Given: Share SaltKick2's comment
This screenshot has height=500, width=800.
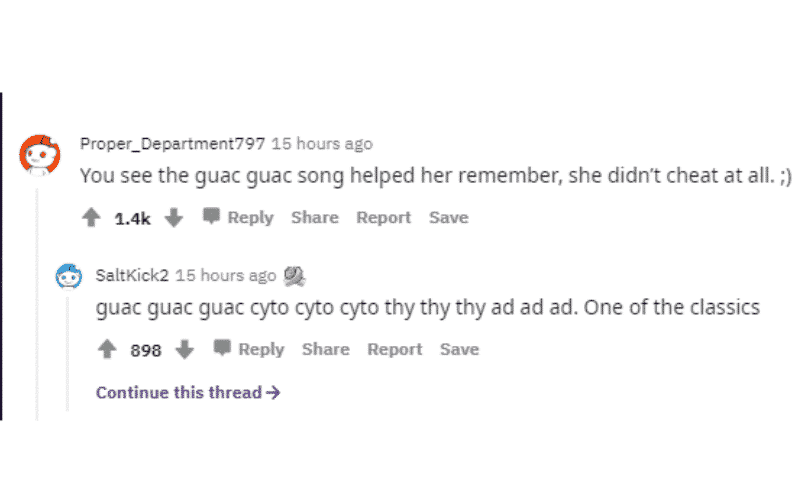Looking at the screenshot, I should [x=326, y=349].
